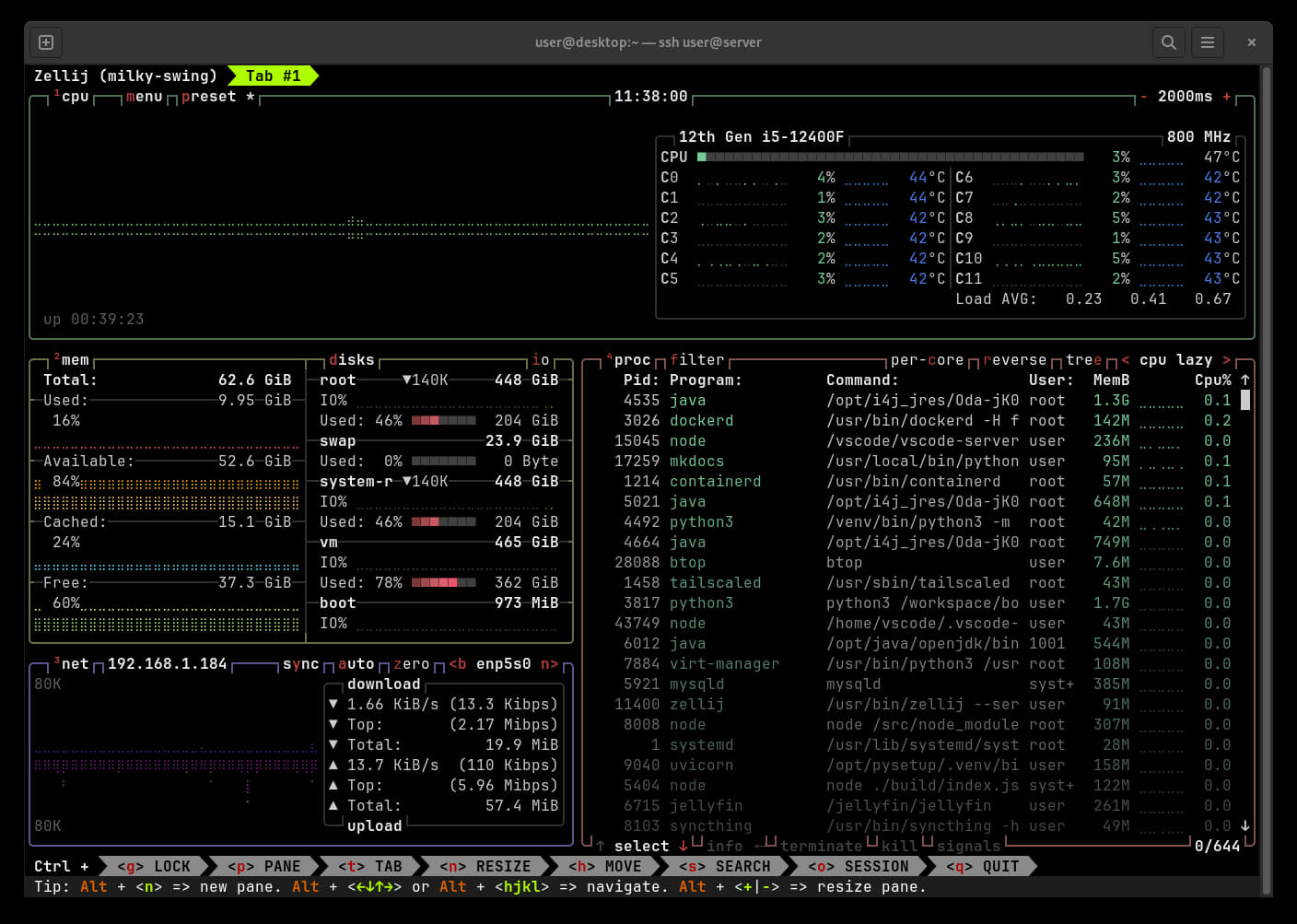
Task: Click the total CPU usage bar
Action: point(890,158)
